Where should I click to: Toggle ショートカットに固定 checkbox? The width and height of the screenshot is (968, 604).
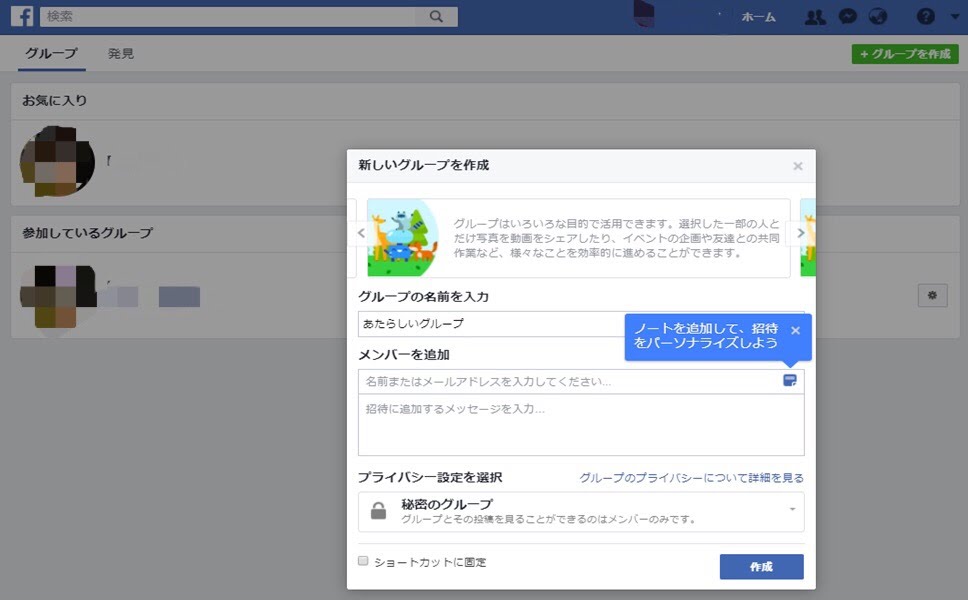[363, 561]
